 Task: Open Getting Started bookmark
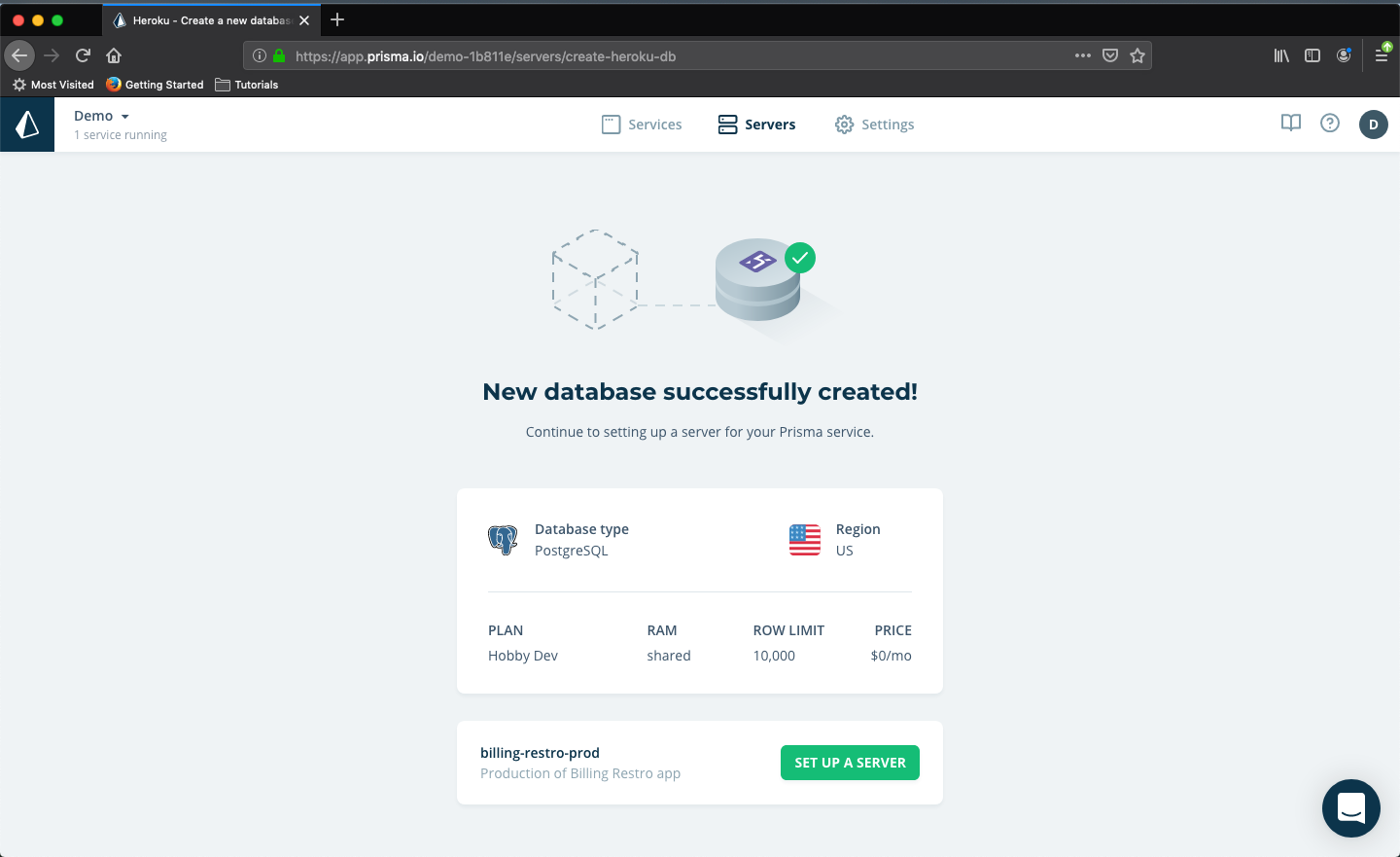click(x=156, y=85)
